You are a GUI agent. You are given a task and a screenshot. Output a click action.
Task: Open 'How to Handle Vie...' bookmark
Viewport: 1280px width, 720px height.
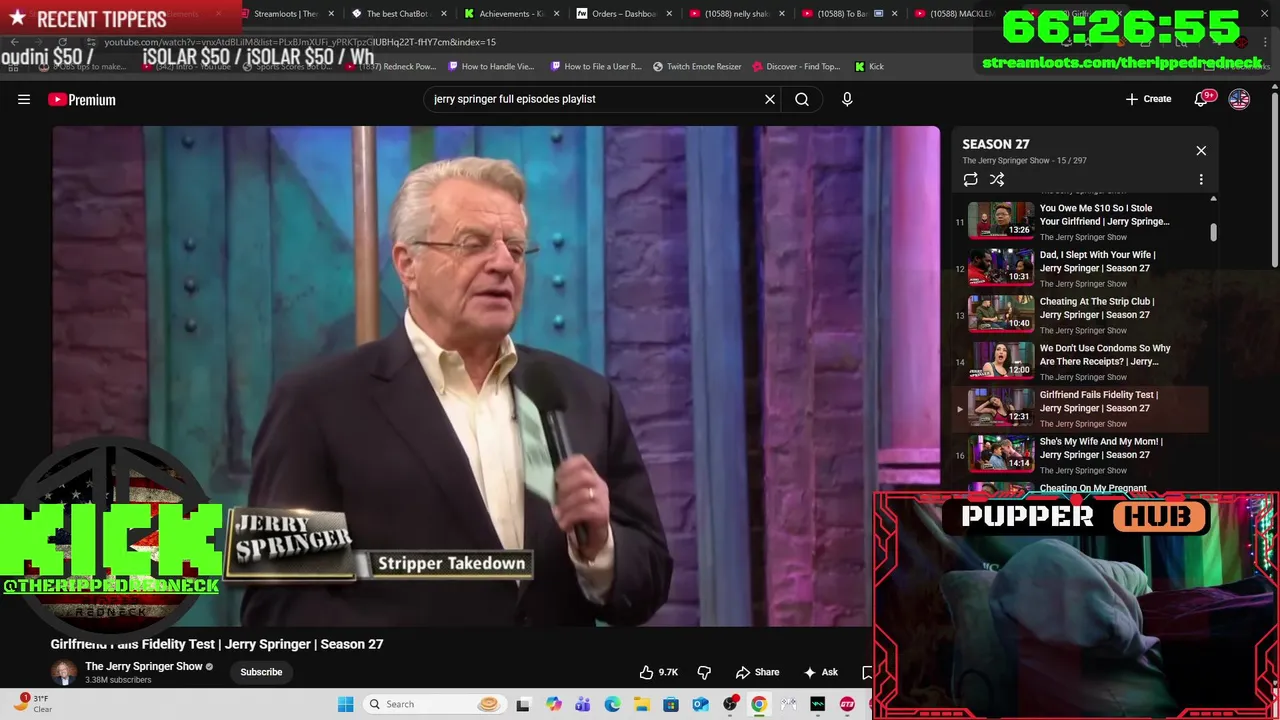point(491,66)
